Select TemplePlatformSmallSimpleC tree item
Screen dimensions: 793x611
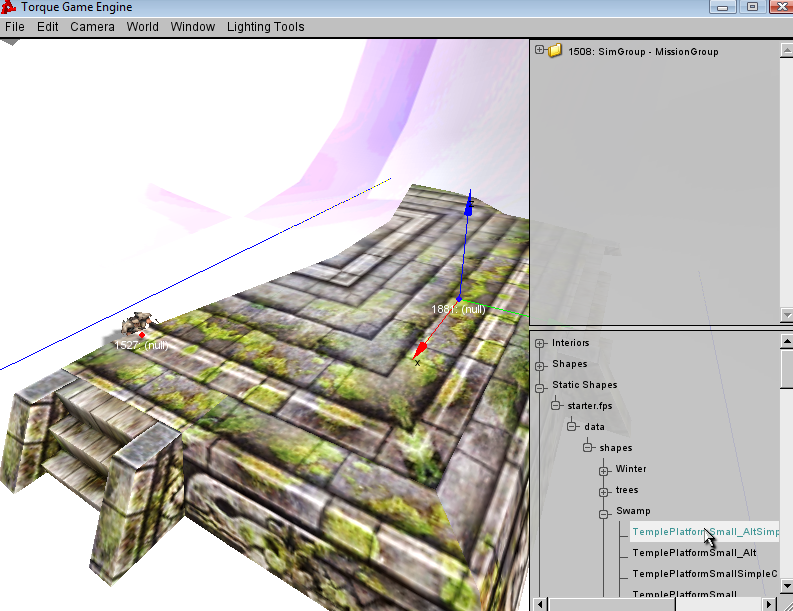(704, 574)
